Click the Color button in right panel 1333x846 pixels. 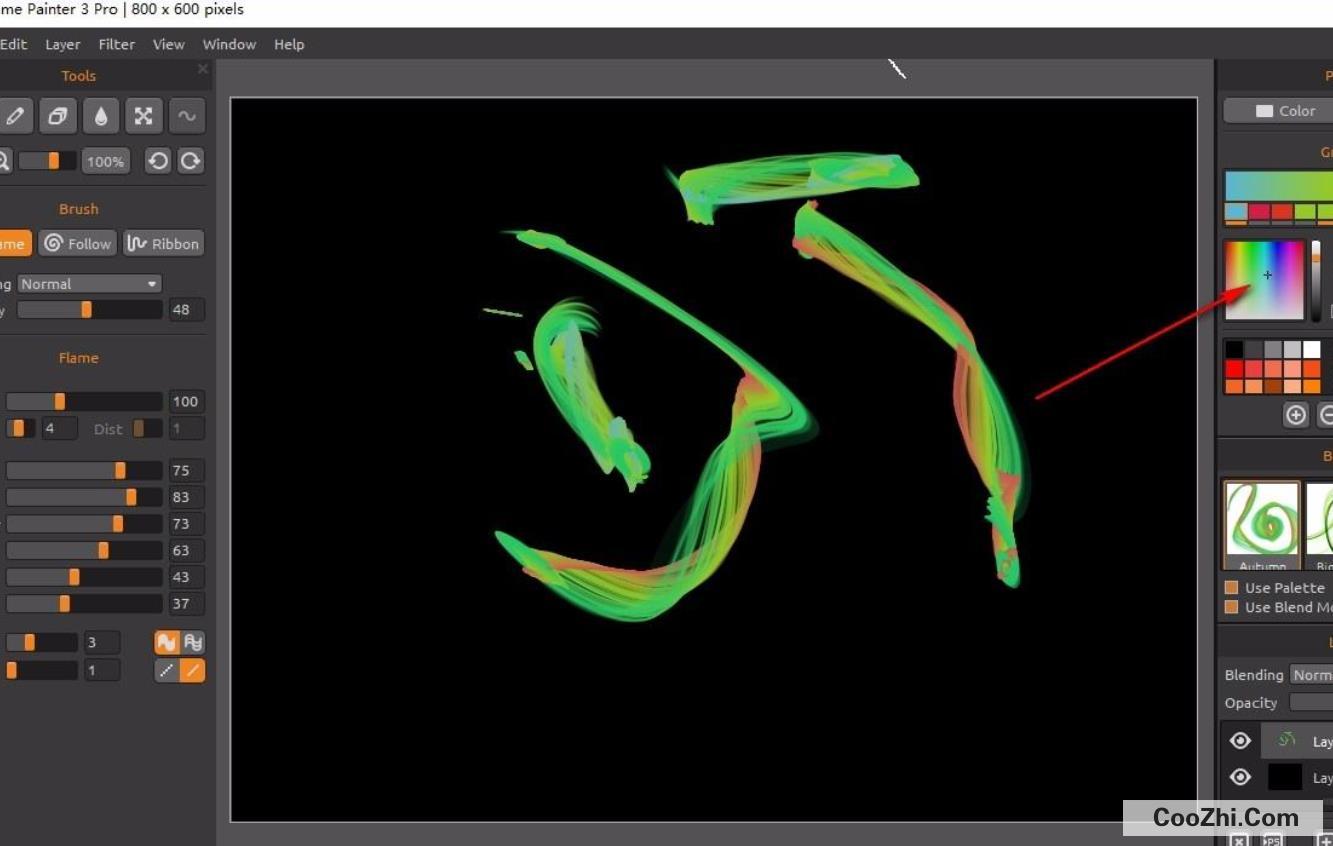click(1279, 111)
